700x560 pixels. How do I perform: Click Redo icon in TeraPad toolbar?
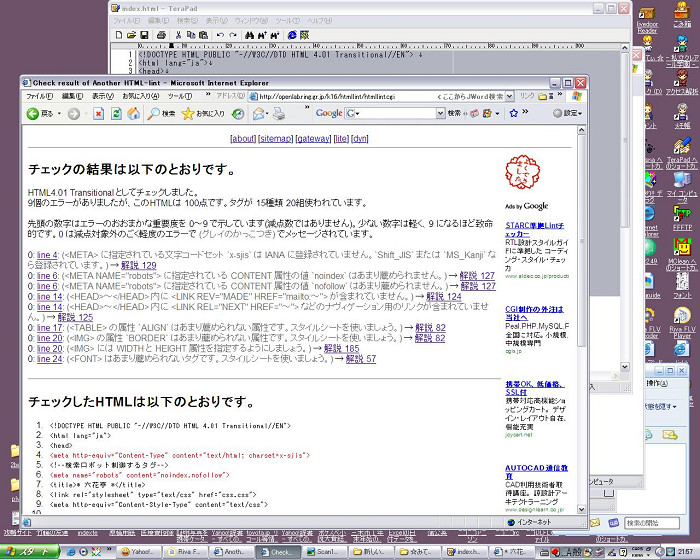233,35
